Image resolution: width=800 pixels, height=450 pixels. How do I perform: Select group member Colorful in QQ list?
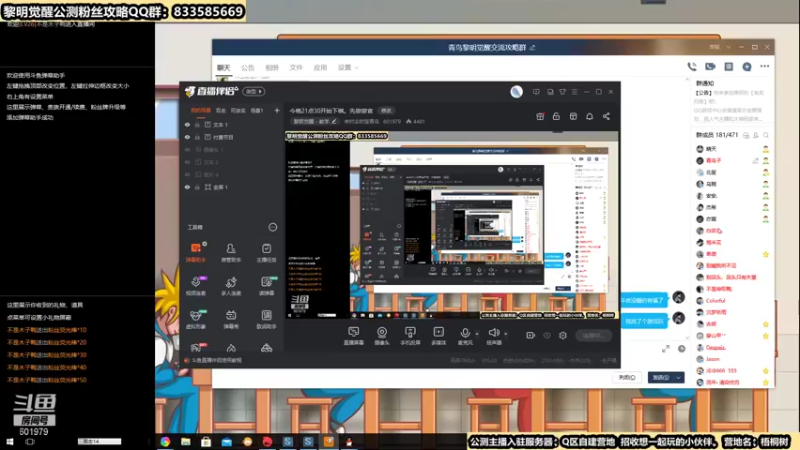coord(715,301)
